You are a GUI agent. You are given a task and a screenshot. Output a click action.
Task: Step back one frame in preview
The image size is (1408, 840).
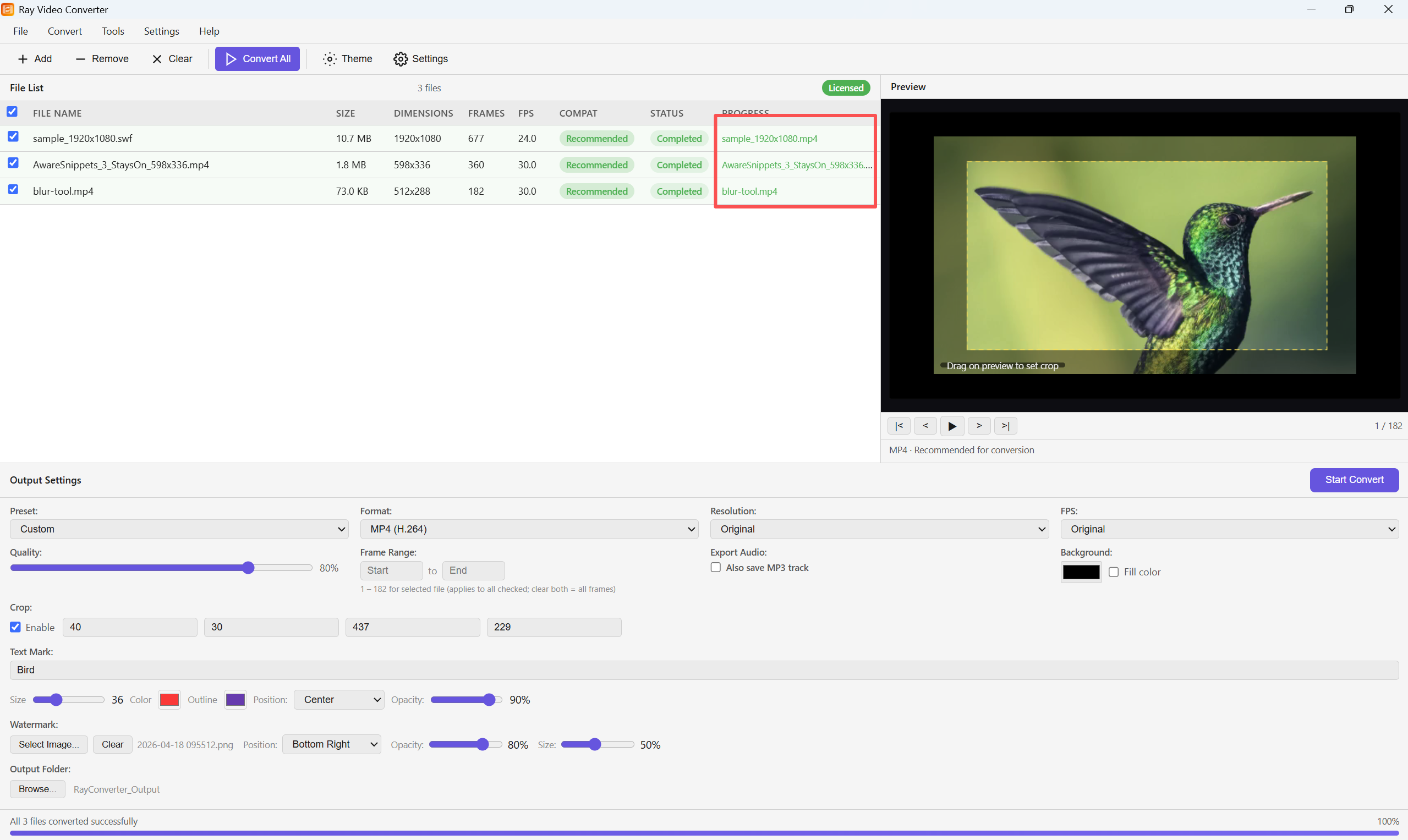[x=925, y=426]
